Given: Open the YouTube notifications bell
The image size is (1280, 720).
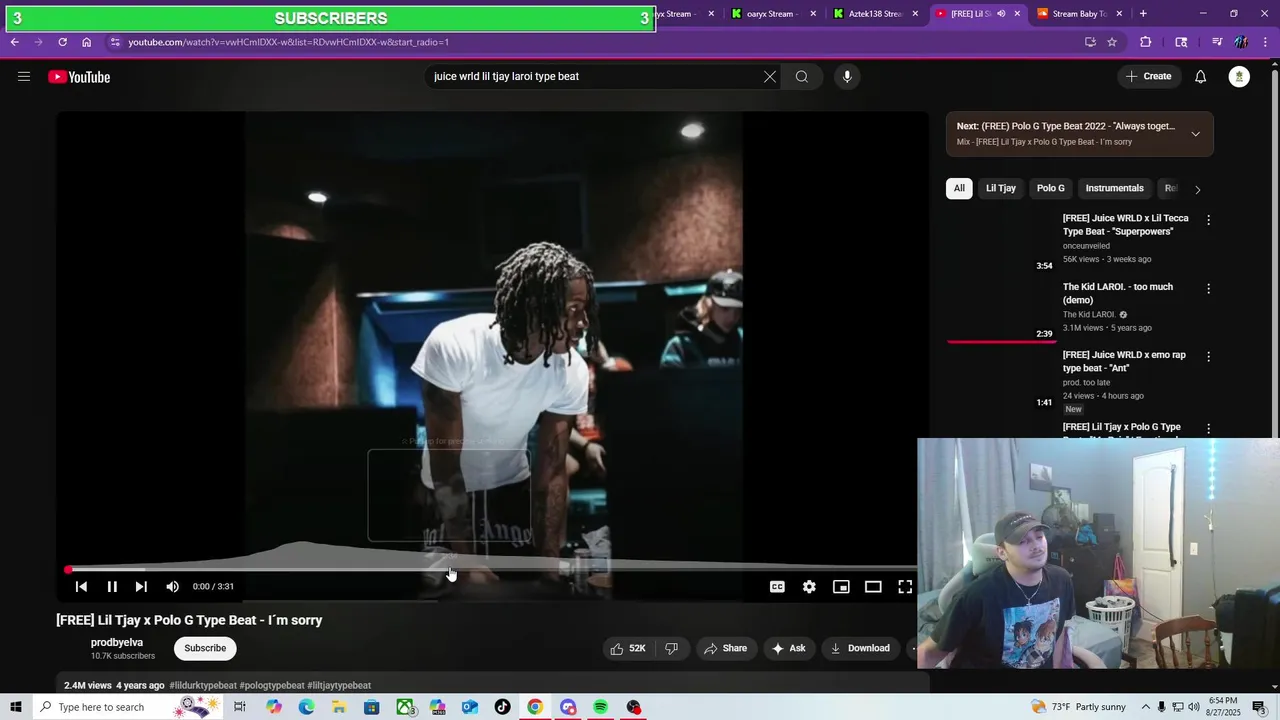Looking at the screenshot, I should [x=1201, y=77].
